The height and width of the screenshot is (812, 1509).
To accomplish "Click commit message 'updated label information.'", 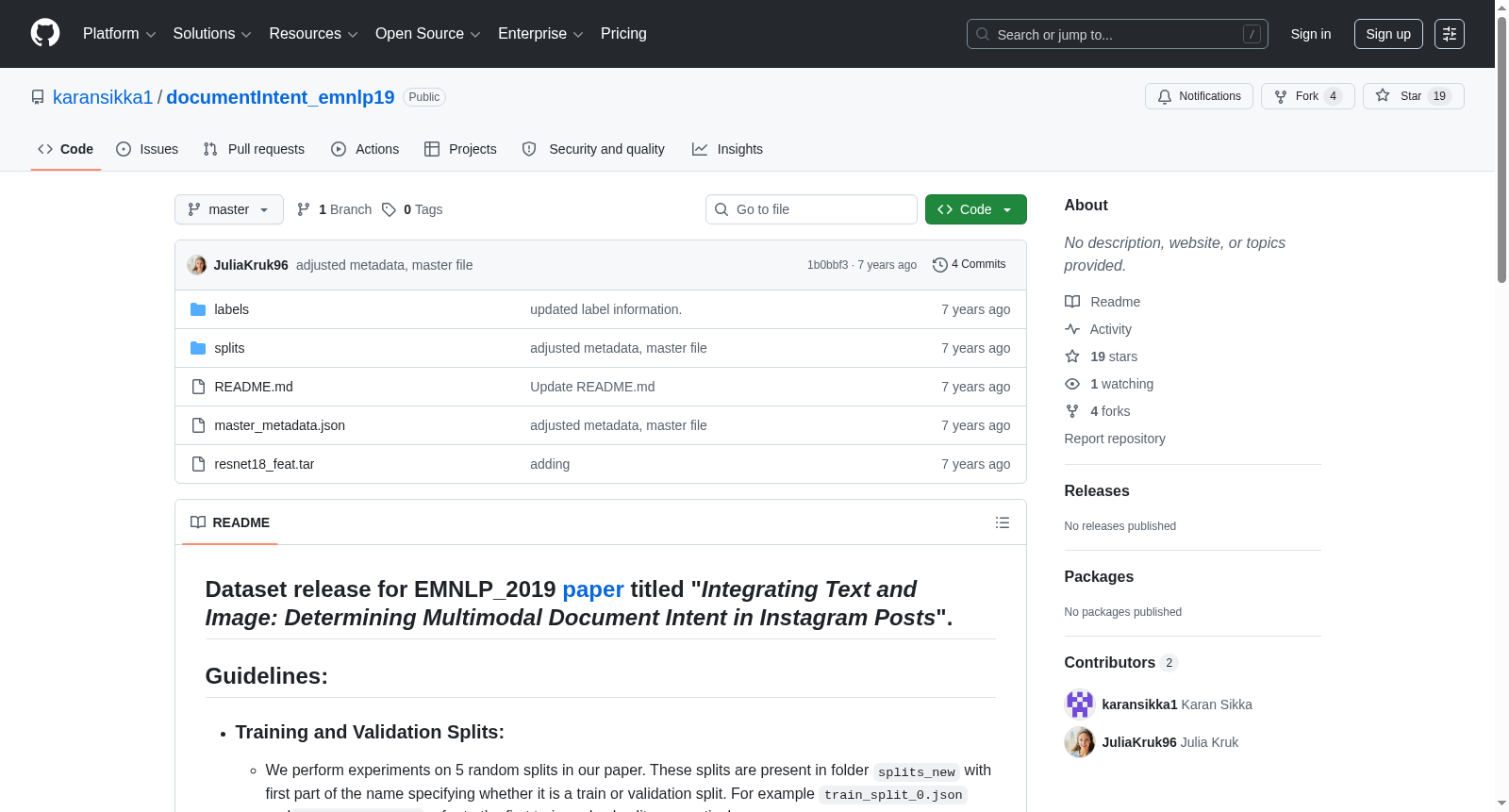I will click(605, 309).
